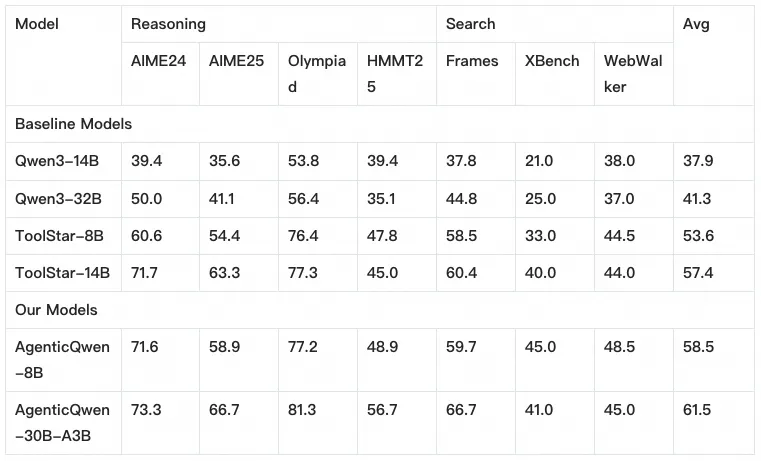Click the ToolStar-14B model name
Viewport: 761px width, 461px height.
pyautogui.click(x=62, y=272)
